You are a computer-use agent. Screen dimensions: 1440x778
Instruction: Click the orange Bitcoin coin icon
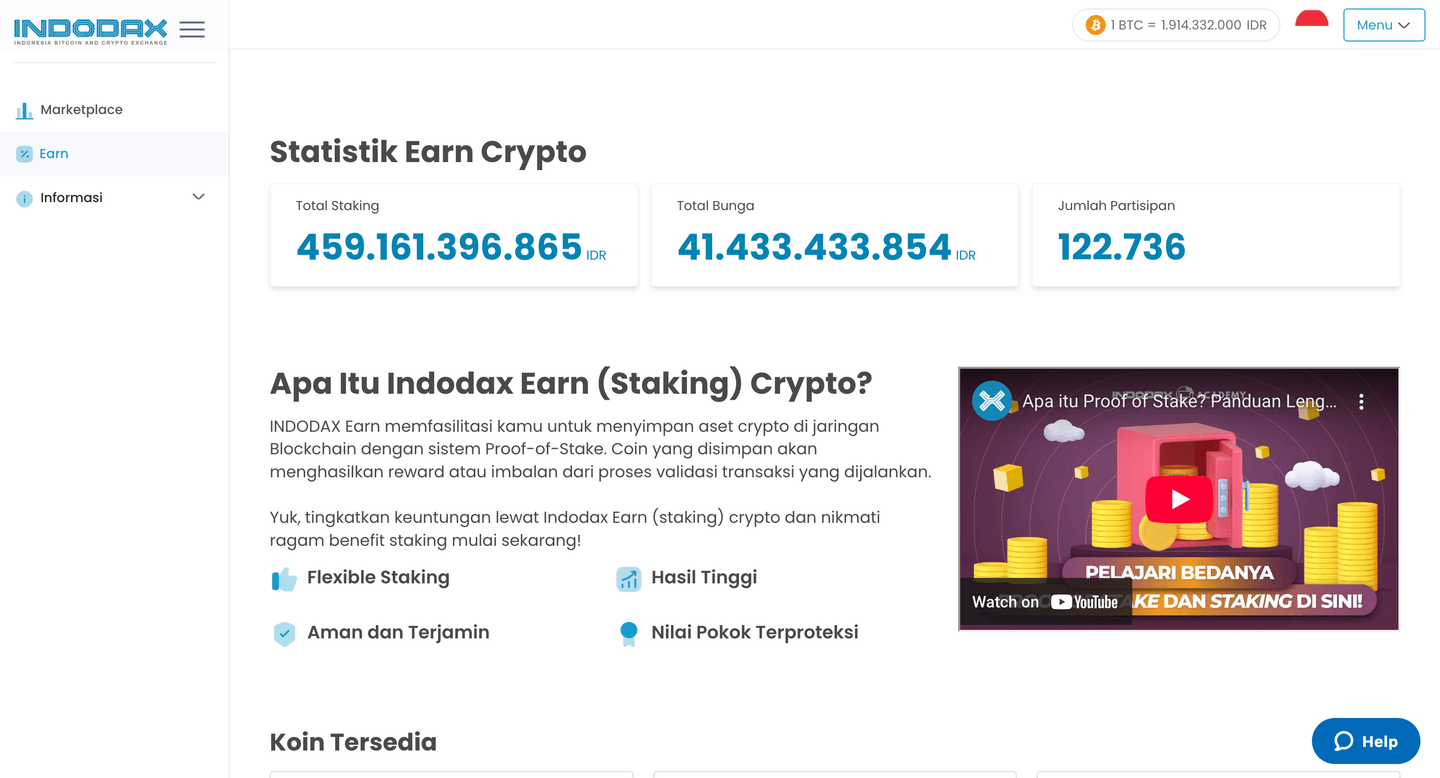1095,25
